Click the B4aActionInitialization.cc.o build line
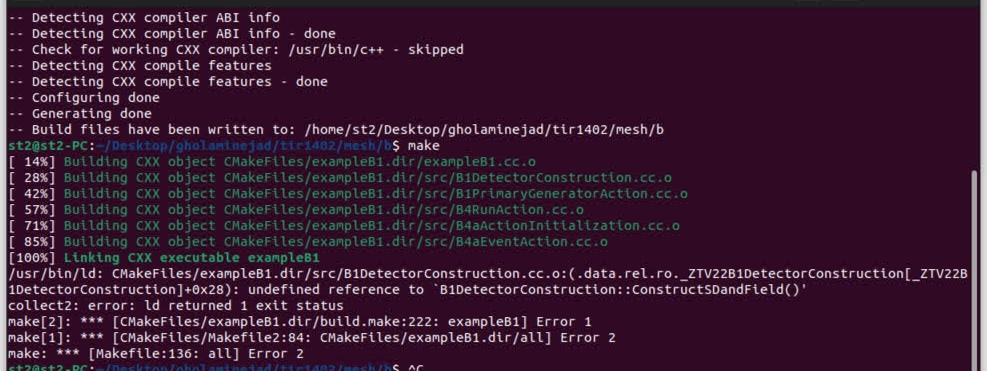Viewport: 987px width, 371px height. point(344,226)
